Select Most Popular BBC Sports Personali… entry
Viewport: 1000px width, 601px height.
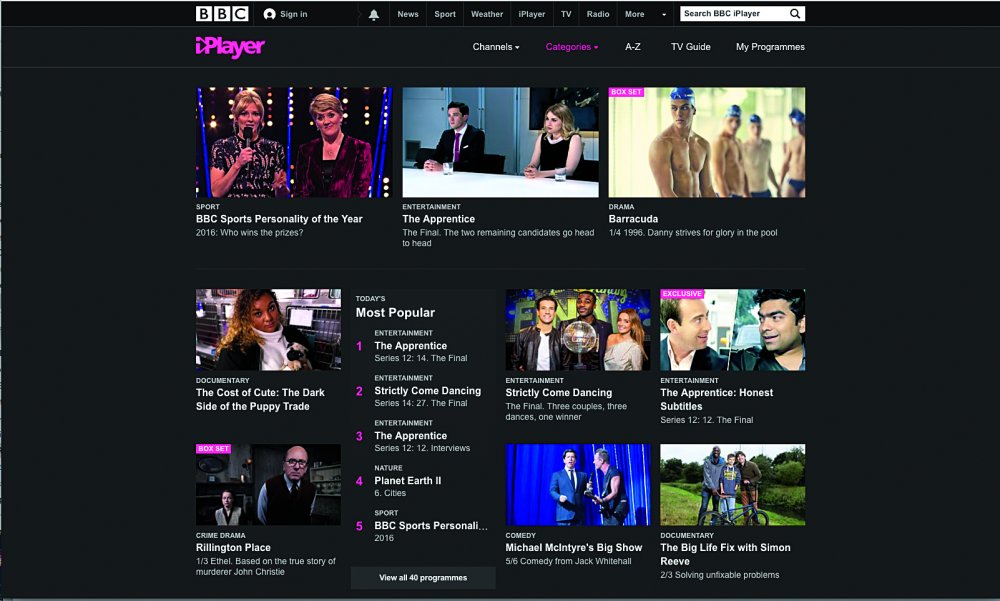pos(430,526)
